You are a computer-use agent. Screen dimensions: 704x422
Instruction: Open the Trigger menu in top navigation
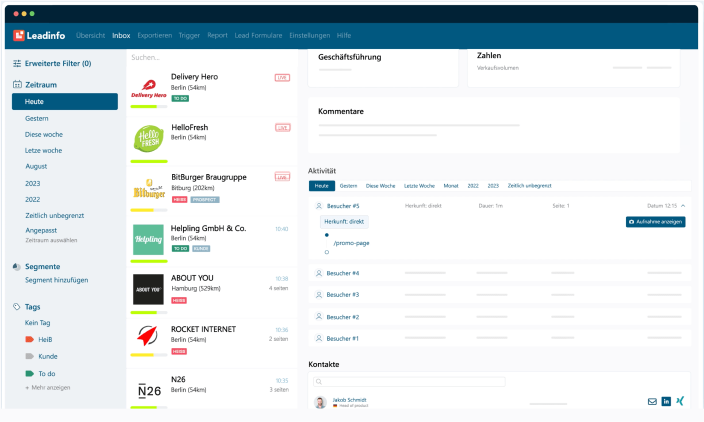tap(189, 35)
